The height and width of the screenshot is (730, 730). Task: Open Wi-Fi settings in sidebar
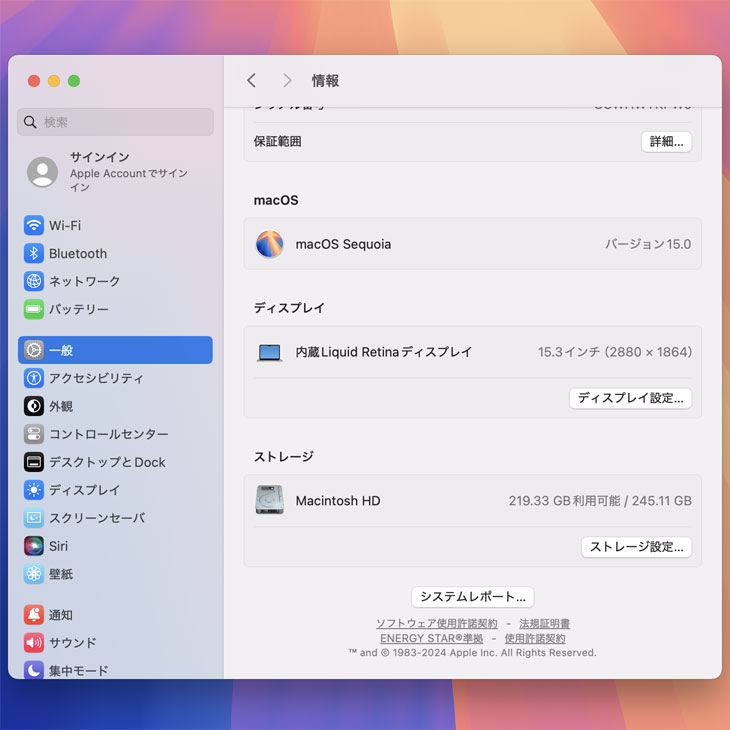[65, 226]
